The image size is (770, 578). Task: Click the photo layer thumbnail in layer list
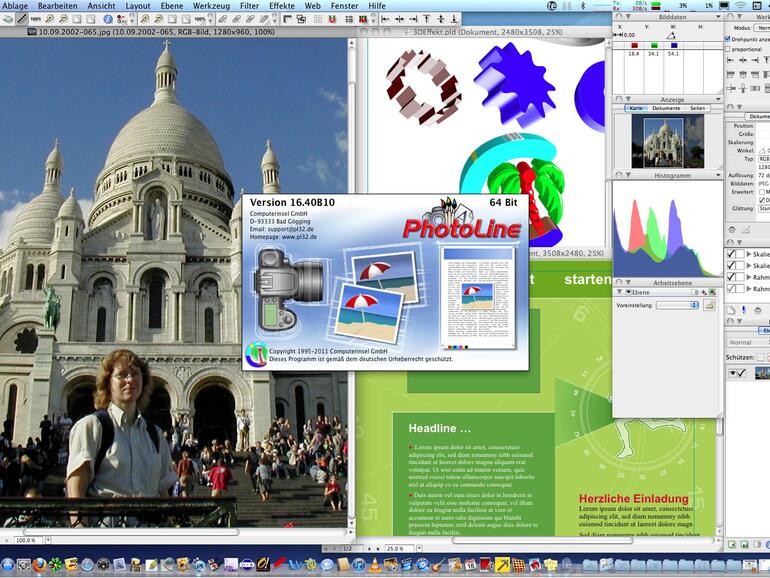coord(763,373)
